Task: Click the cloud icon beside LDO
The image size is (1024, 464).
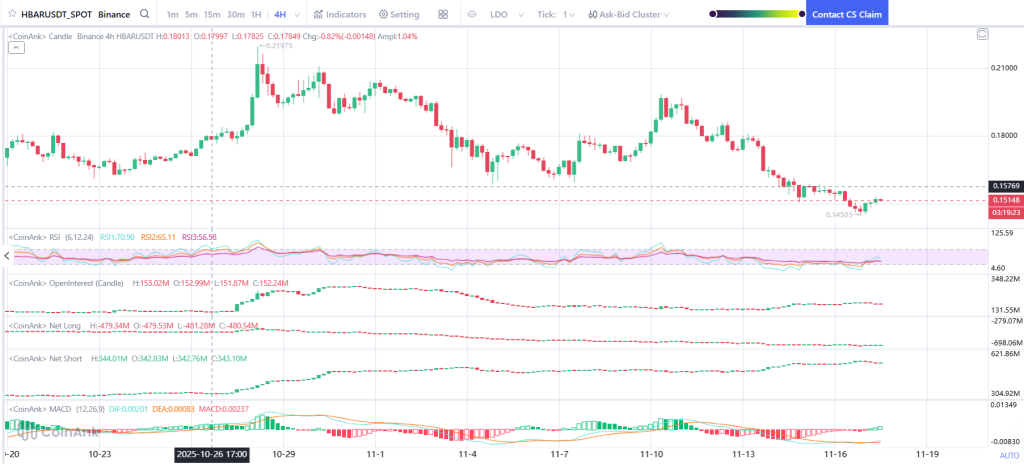Action: 472,14
